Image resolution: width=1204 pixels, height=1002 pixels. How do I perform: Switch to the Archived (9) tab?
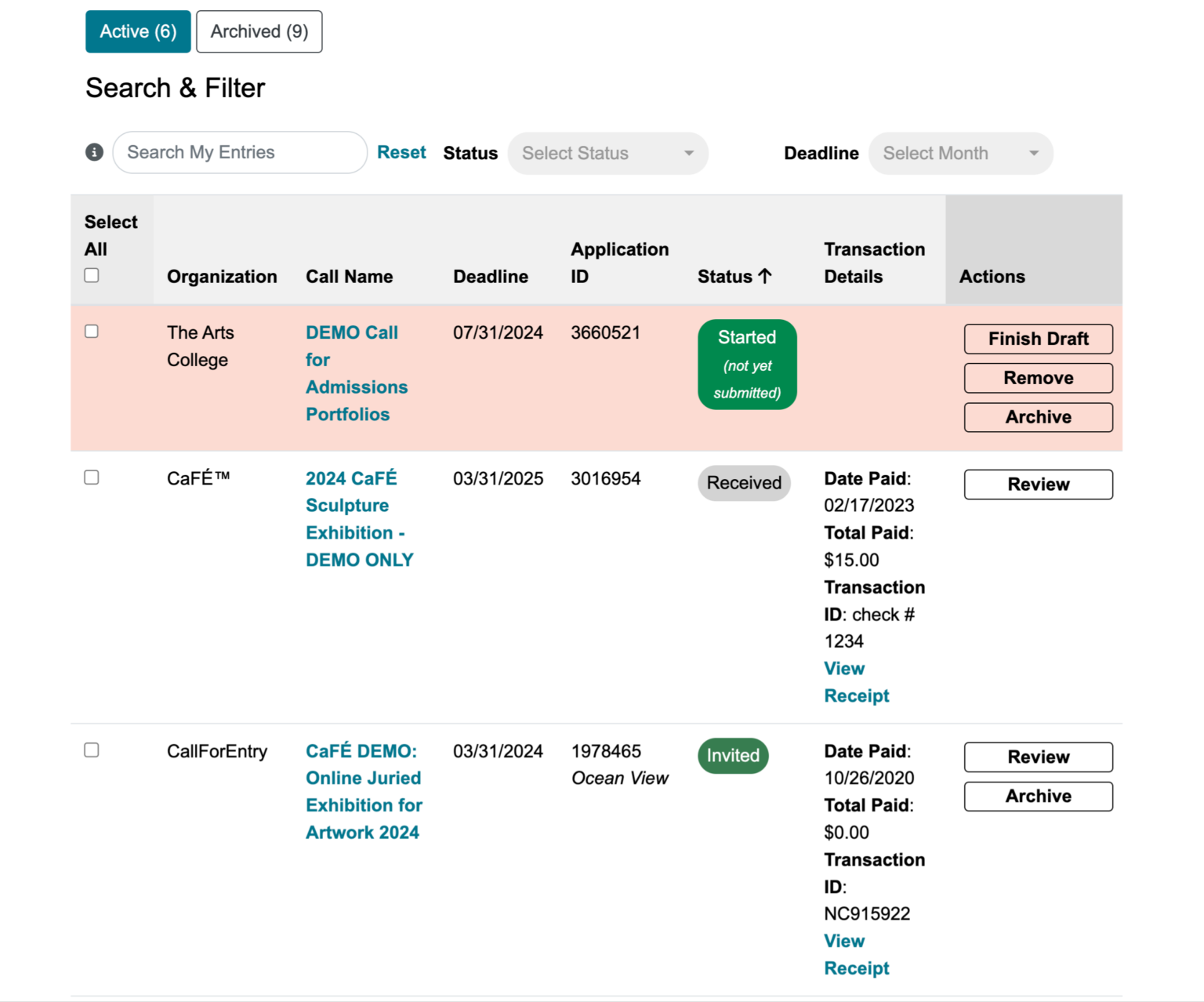(x=259, y=31)
